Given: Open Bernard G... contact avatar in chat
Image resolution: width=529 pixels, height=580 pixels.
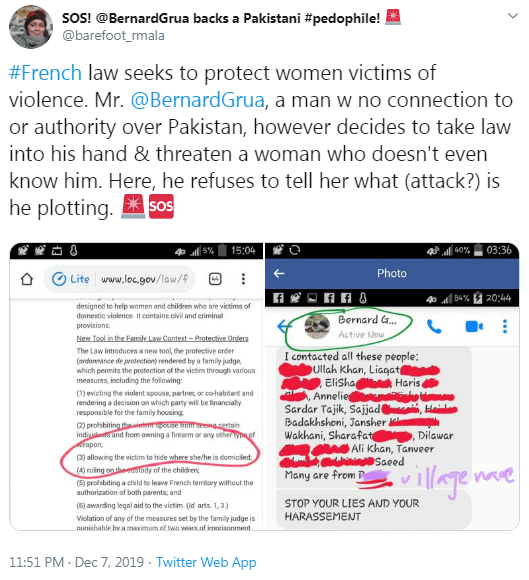Looking at the screenshot, I should click(x=317, y=327).
